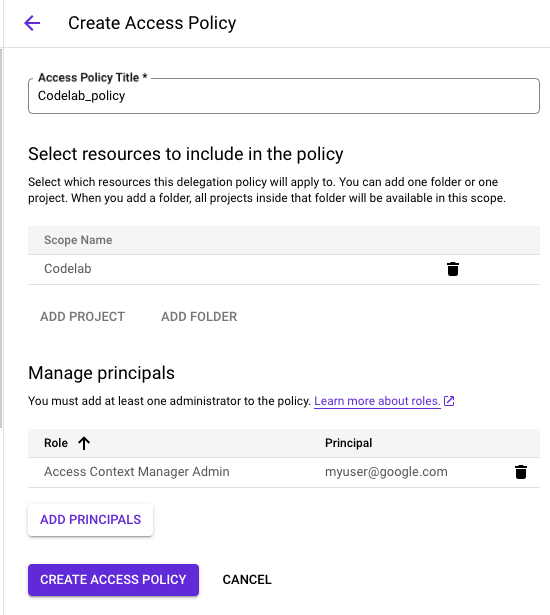
Task: Open the Learn more about roles link
Action: click(377, 401)
